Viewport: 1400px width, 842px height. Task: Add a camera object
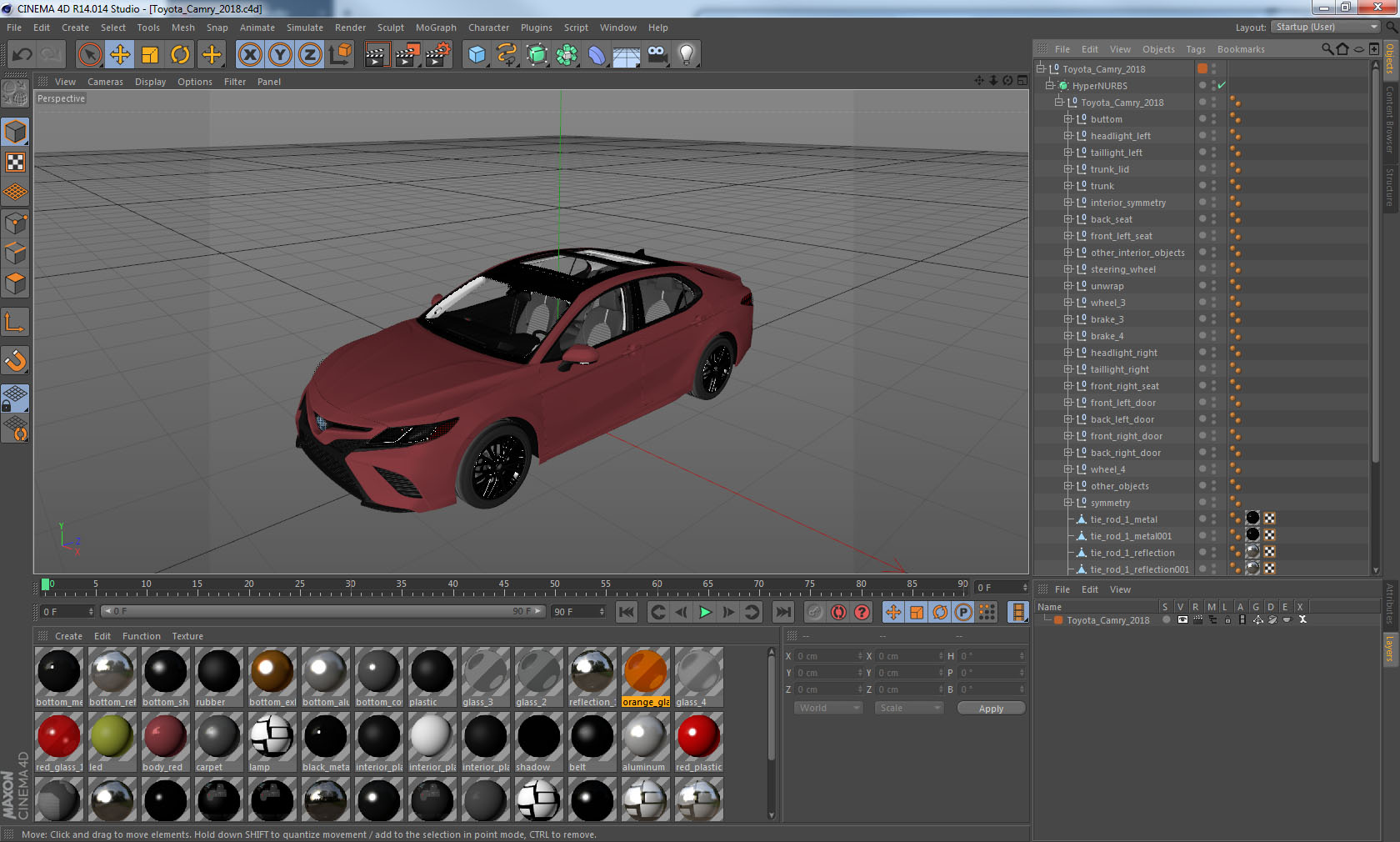657,55
